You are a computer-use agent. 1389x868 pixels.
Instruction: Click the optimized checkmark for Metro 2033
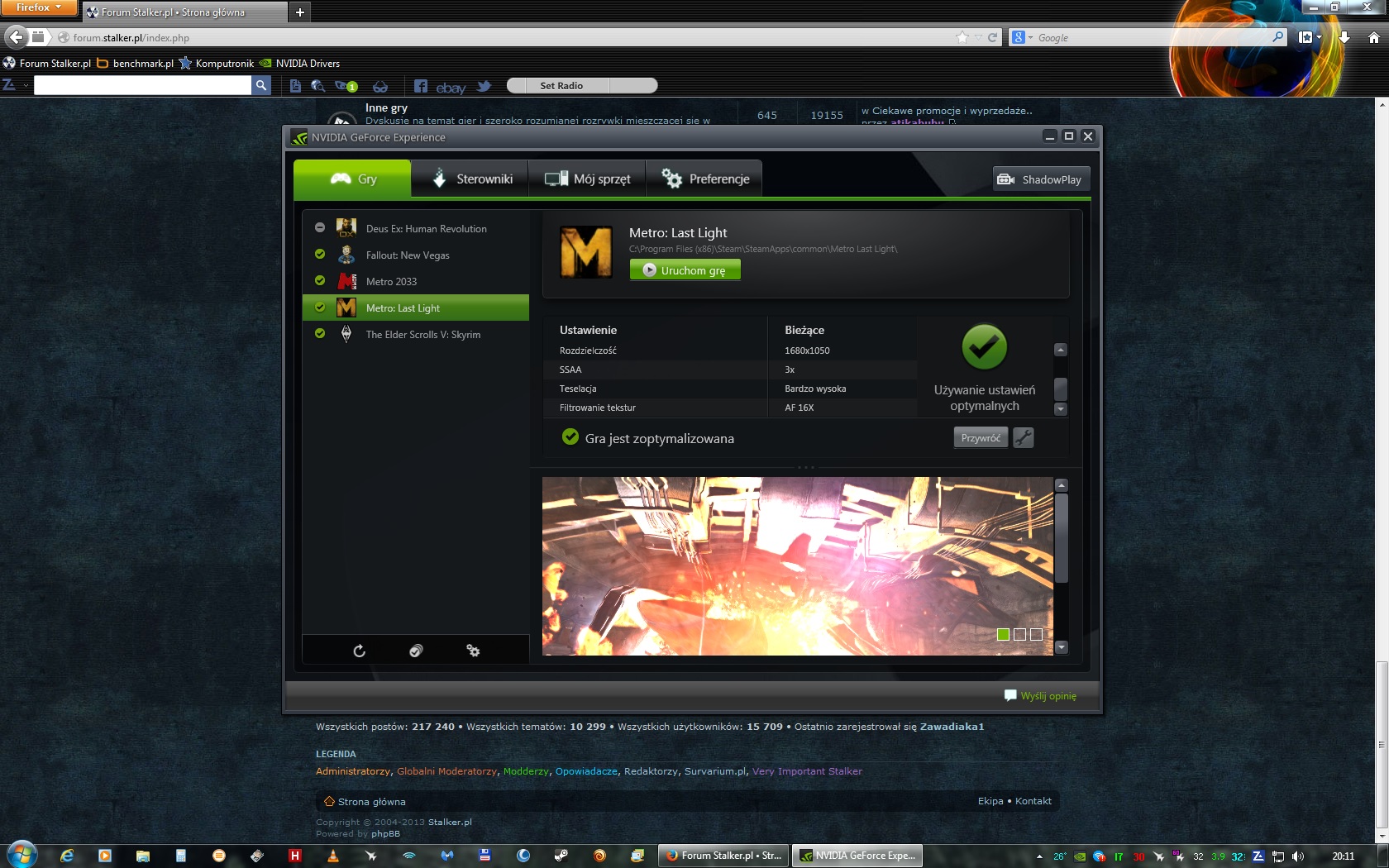pyautogui.click(x=320, y=280)
